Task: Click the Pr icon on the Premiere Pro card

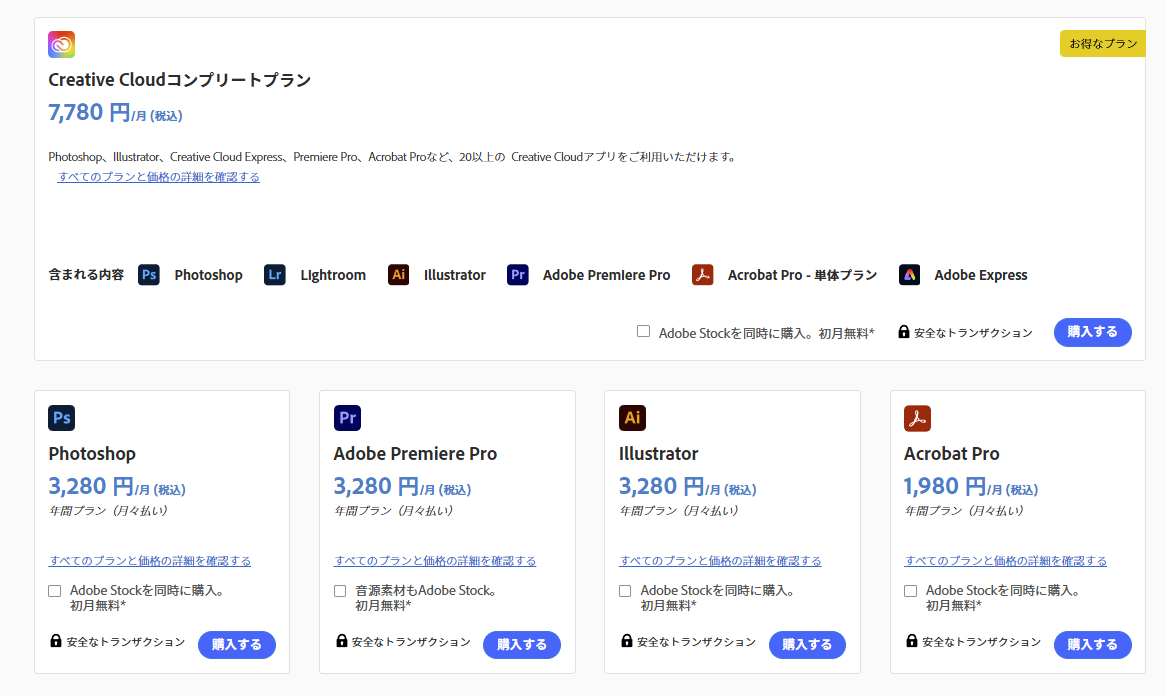Action: coord(347,418)
